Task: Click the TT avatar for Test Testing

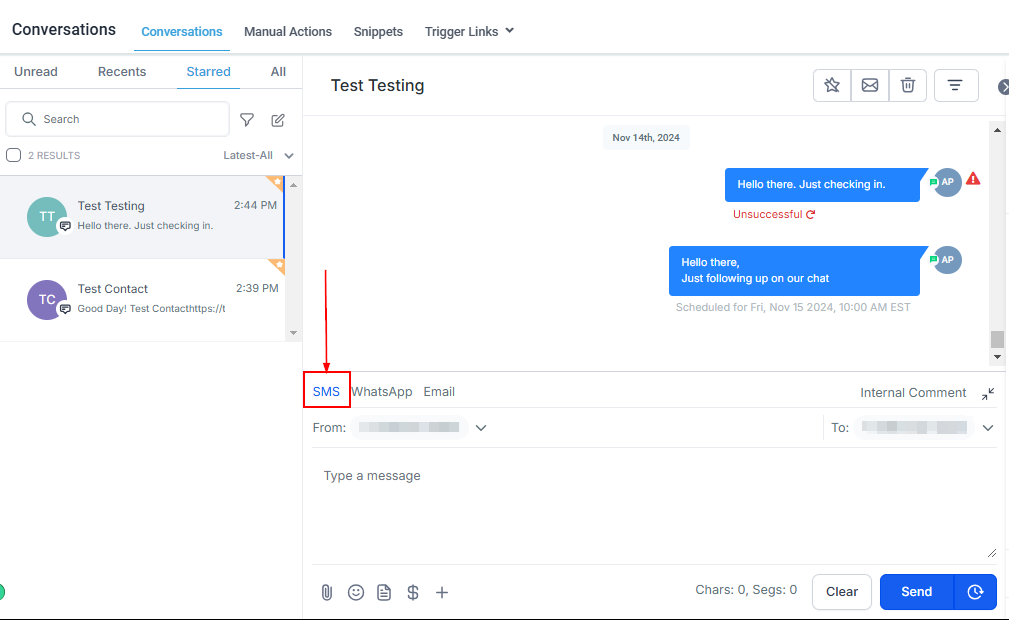Action: (46, 217)
